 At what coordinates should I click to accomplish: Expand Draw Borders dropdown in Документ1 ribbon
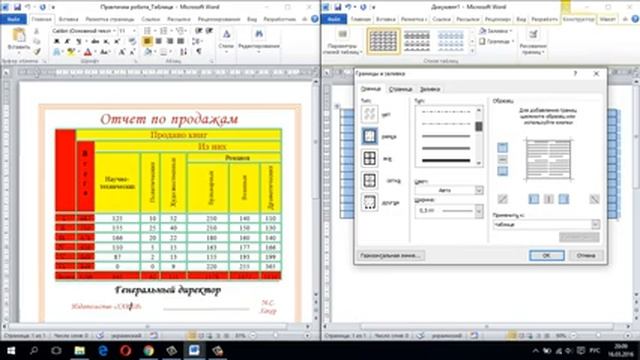(533, 42)
